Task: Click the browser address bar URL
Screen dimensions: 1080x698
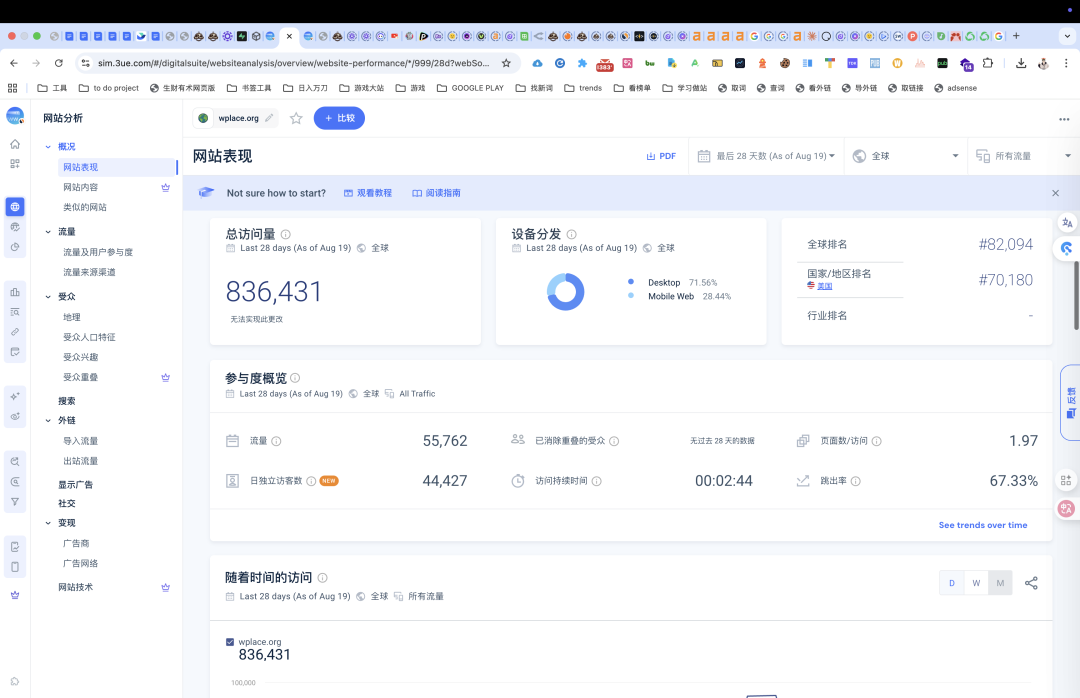Action: (293, 63)
